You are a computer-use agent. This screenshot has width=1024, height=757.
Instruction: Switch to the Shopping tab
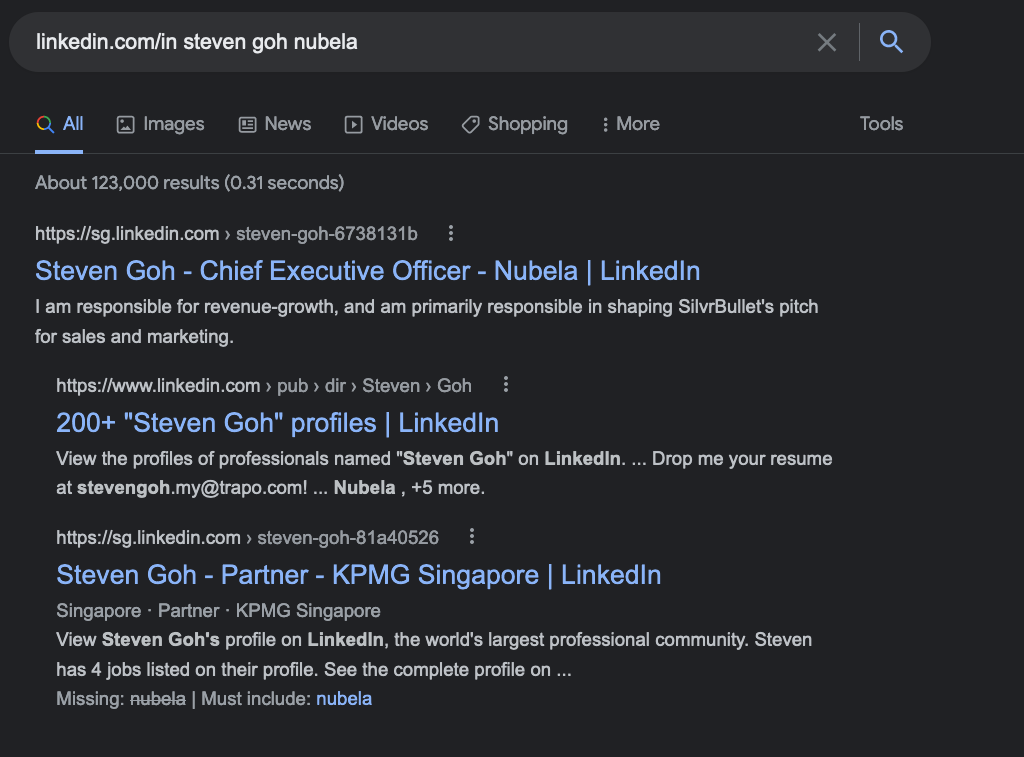515,124
